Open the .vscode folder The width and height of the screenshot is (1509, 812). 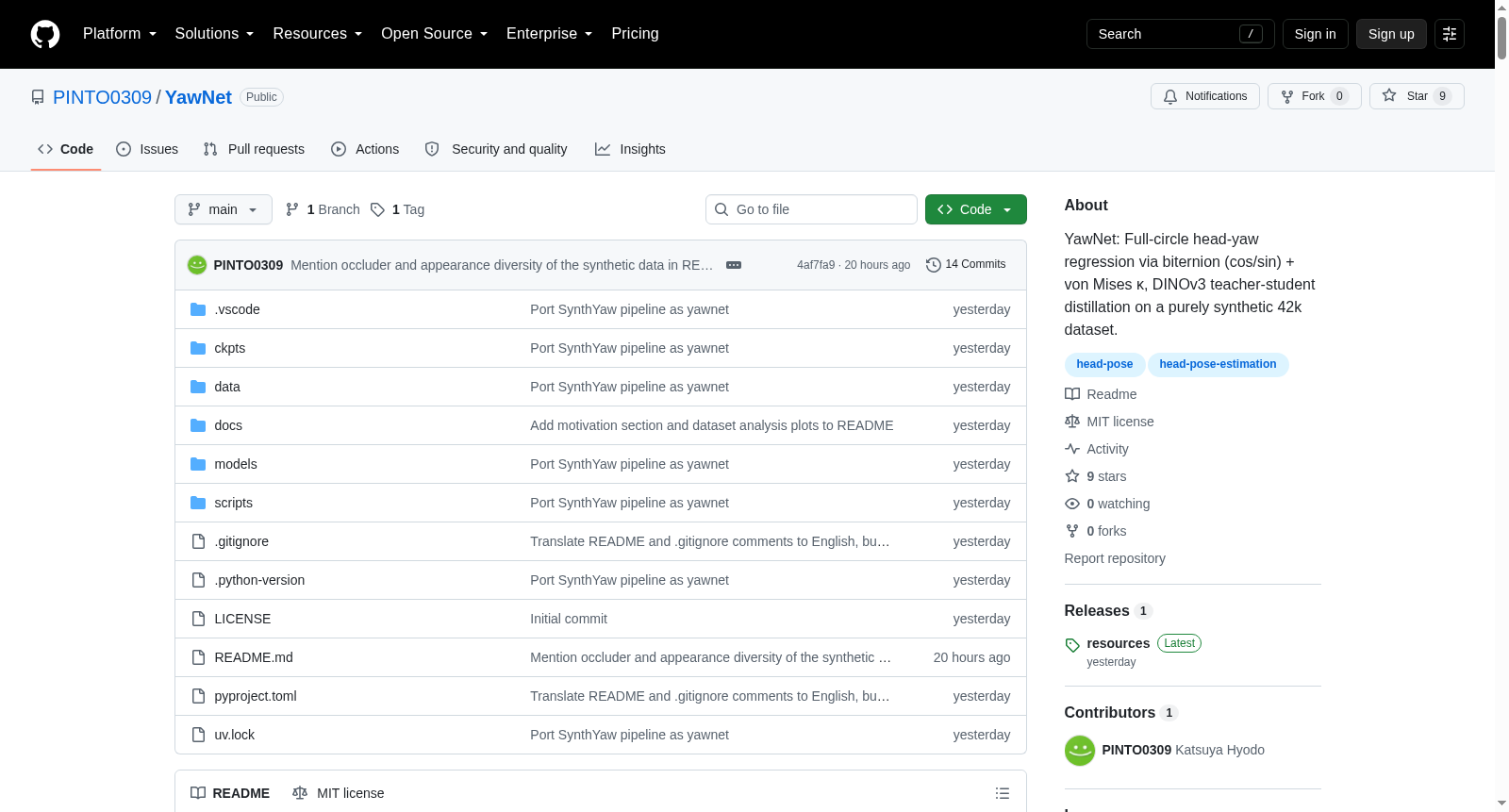tap(237, 309)
